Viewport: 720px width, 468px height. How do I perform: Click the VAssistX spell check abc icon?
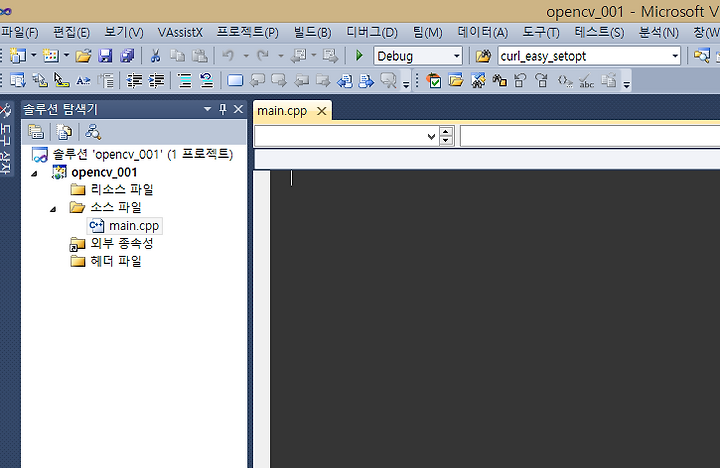pyautogui.click(x=587, y=81)
